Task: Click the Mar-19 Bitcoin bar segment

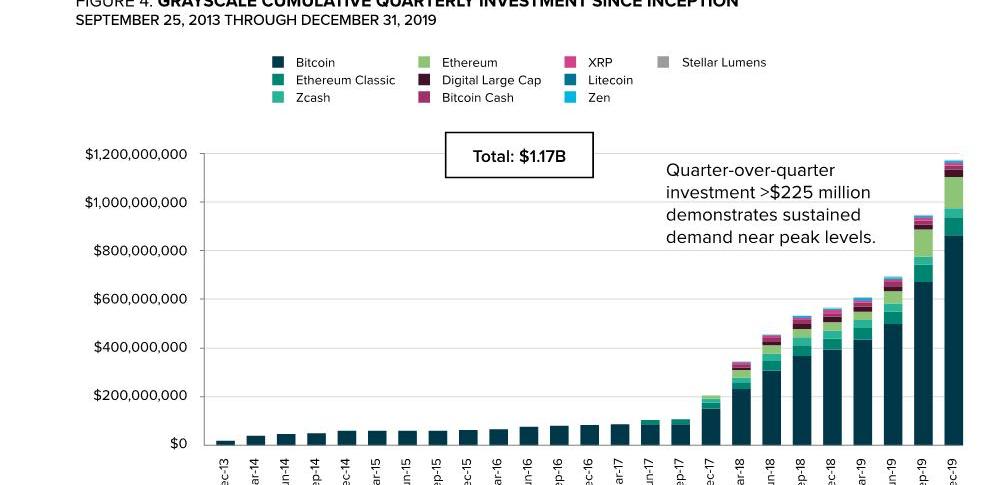Action: click(x=863, y=392)
